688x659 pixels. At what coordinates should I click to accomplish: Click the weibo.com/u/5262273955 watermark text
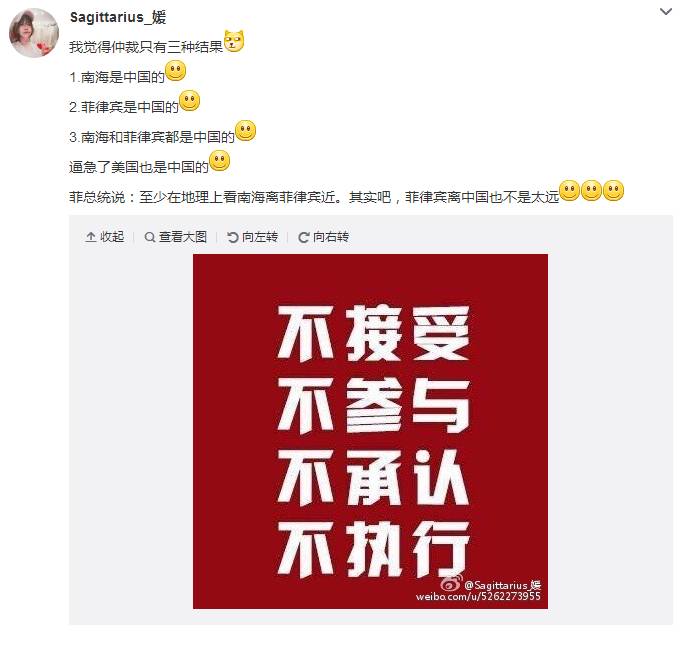(x=478, y=596)
